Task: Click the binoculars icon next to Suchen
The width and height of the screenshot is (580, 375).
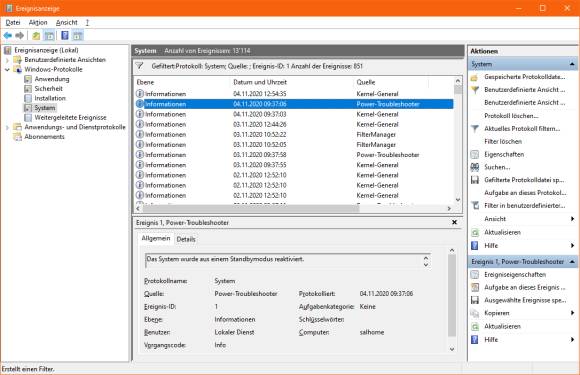Action: [x=475, y=167]
